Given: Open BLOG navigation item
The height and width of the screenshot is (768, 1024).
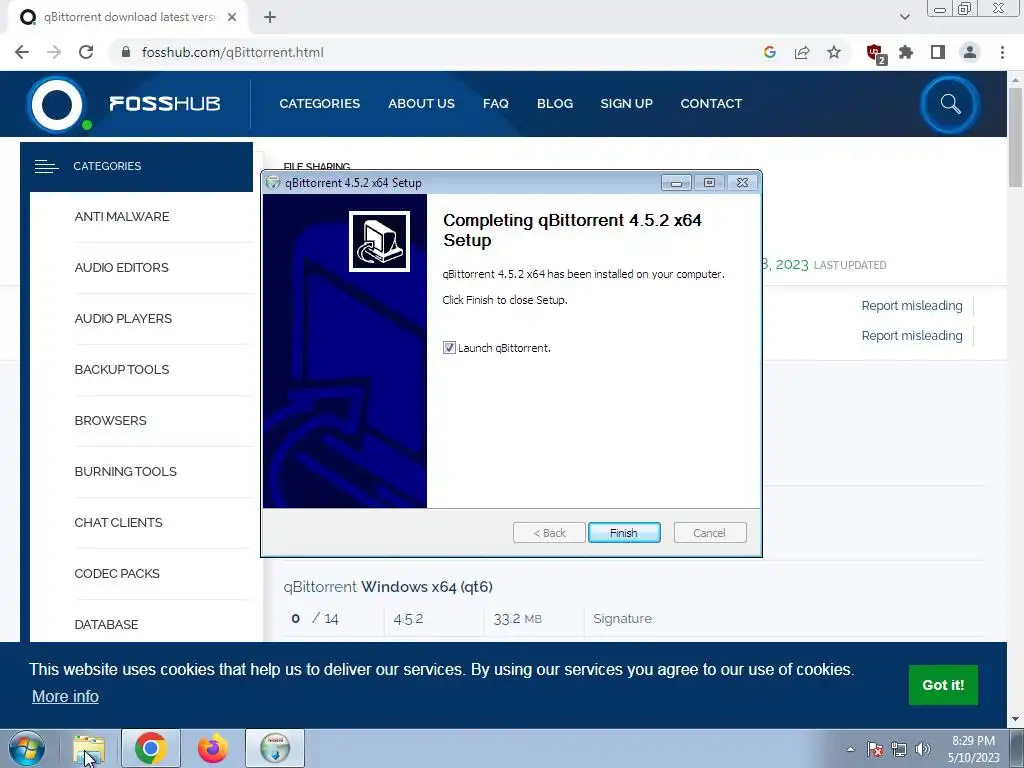Looking at the screenshot, I should coord(555,104).
